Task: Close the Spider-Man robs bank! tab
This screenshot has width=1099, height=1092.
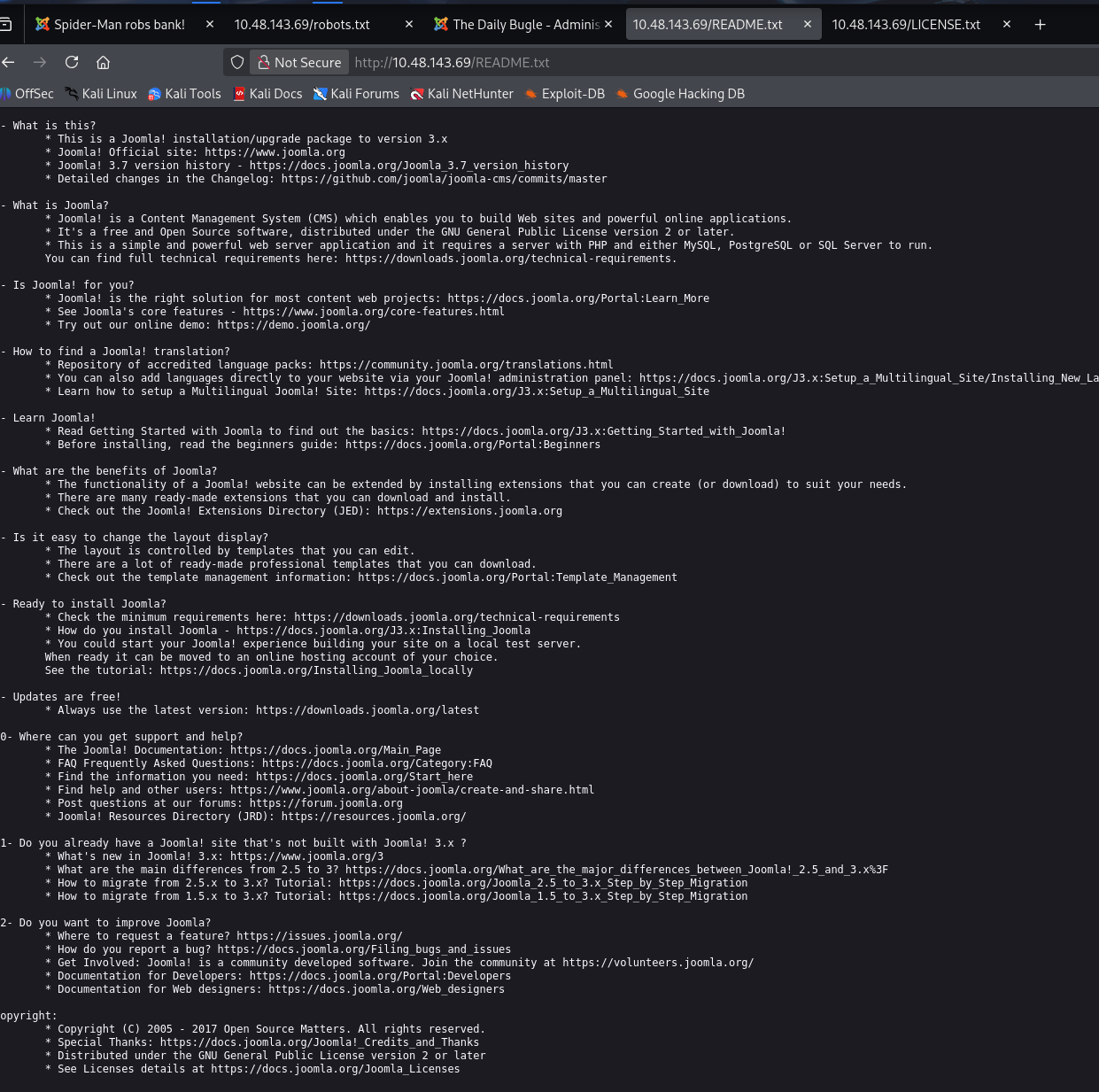Action: tap(210, 25)
